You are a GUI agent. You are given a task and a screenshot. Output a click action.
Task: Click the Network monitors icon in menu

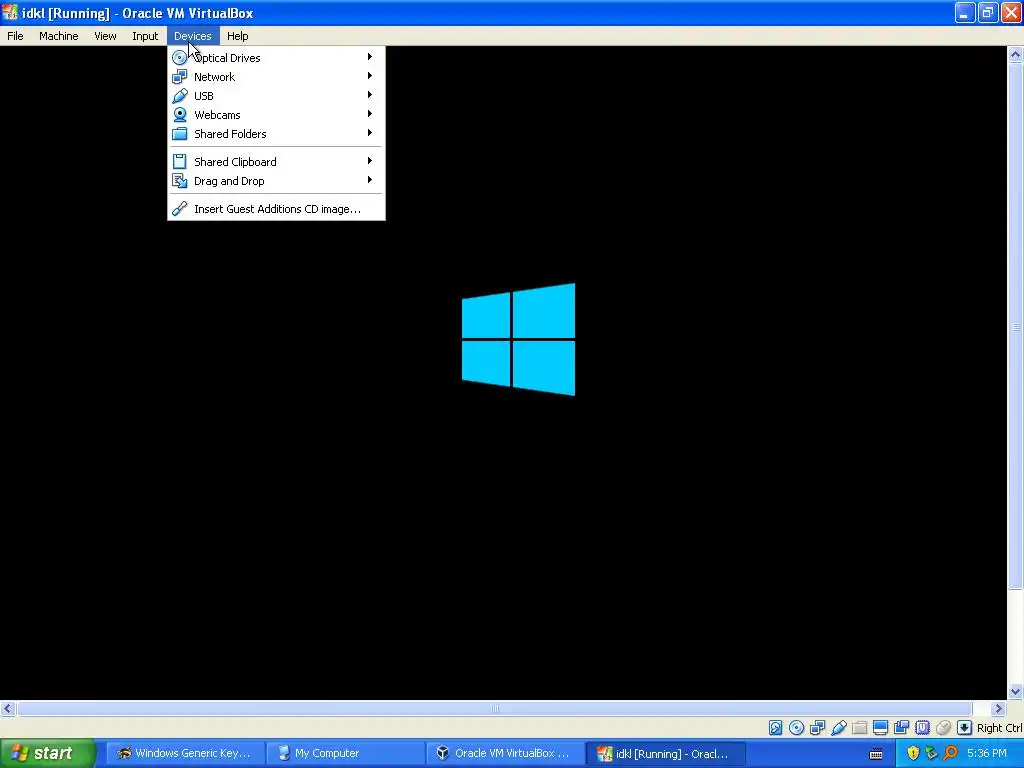[x=180, y=76]
